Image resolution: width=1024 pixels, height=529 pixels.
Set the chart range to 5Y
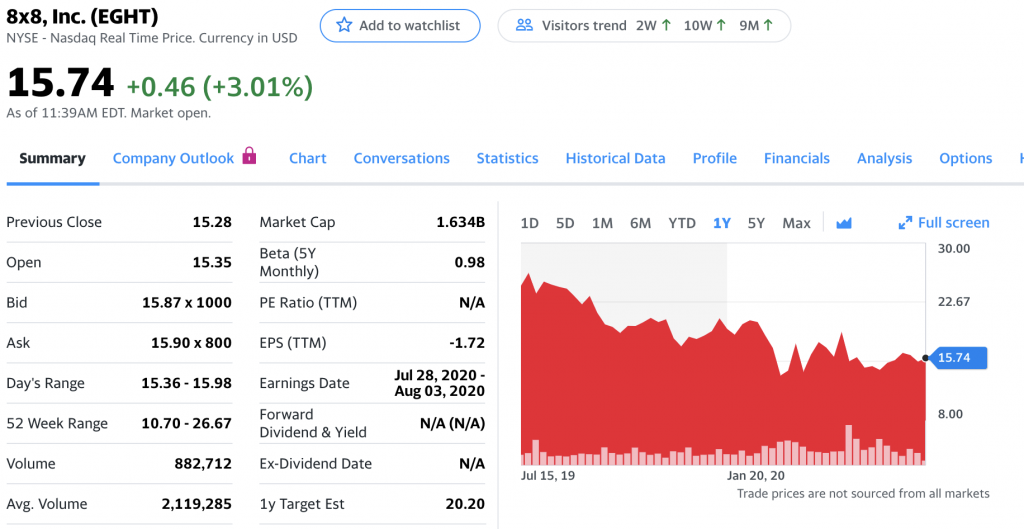coord(756,223)
